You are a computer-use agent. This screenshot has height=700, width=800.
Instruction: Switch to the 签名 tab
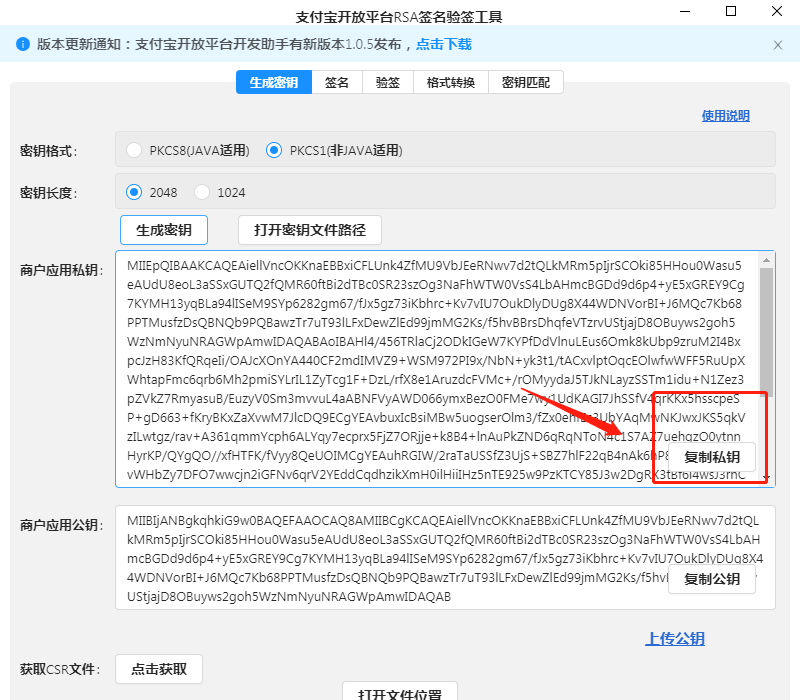(337, 83)
